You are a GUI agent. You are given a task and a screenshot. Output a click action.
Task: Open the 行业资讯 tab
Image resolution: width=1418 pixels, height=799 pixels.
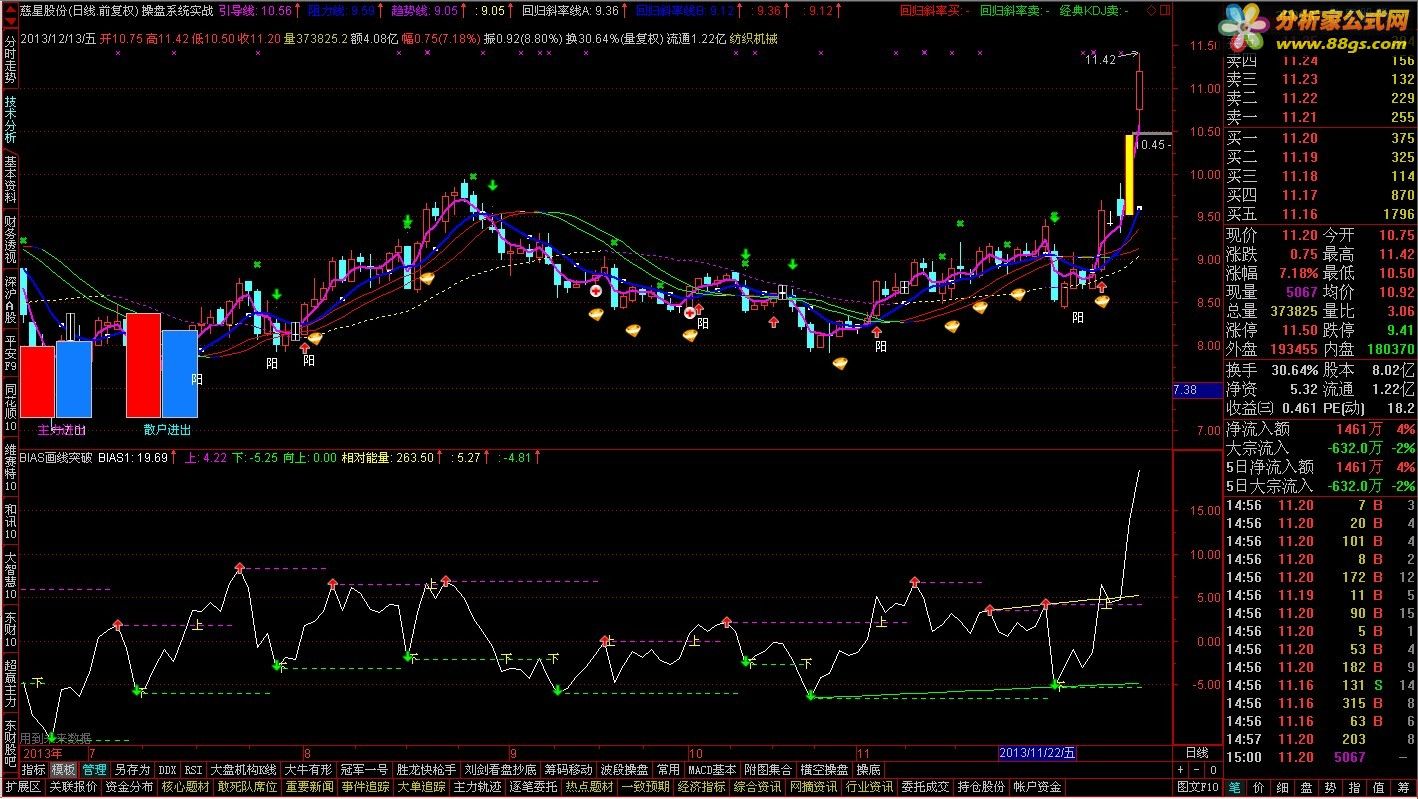click(x=869, y=787)
